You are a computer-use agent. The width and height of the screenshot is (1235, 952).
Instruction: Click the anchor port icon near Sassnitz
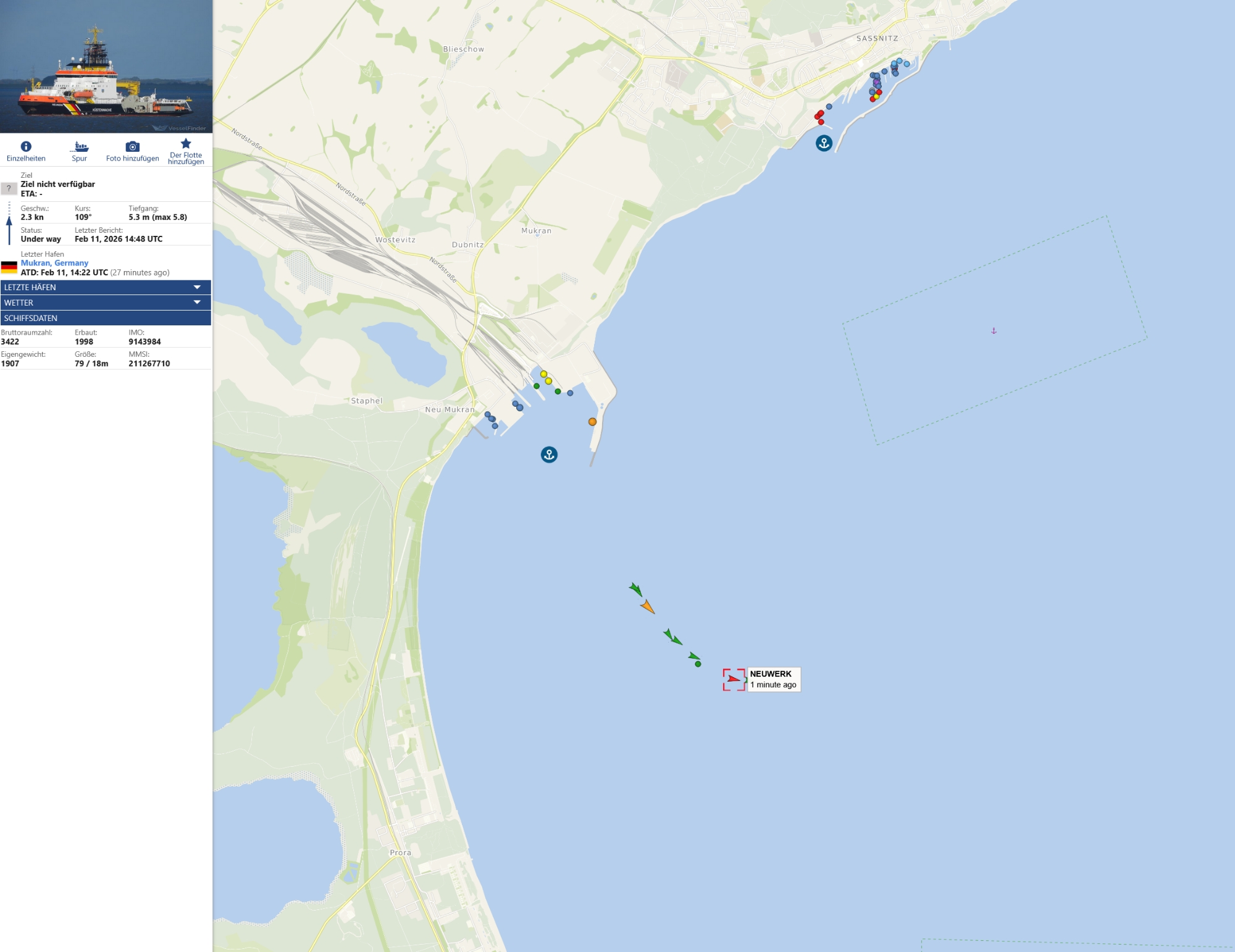pyautogui.click(x=824, y=143)
